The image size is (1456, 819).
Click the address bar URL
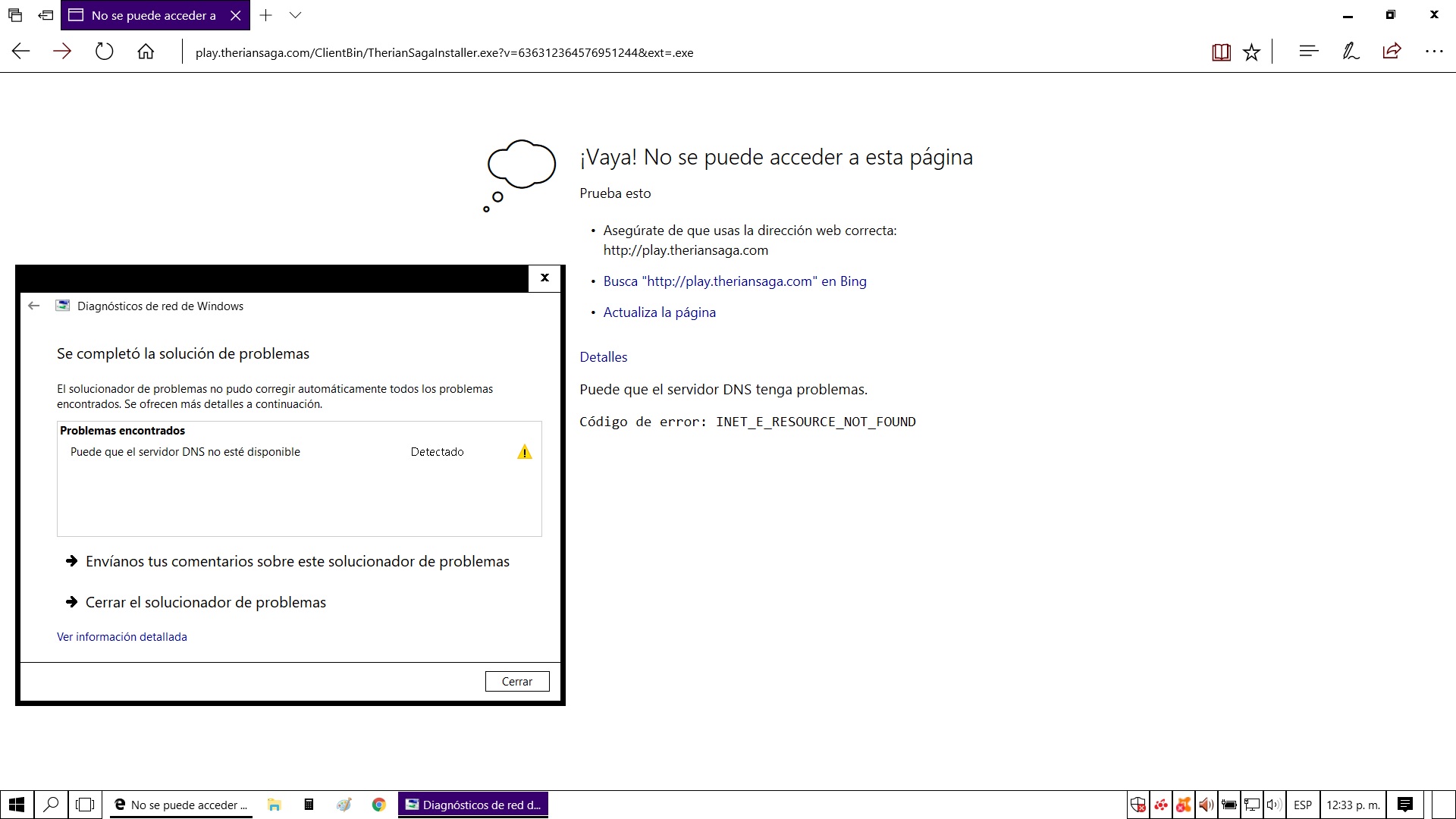(x=444, y=52)
